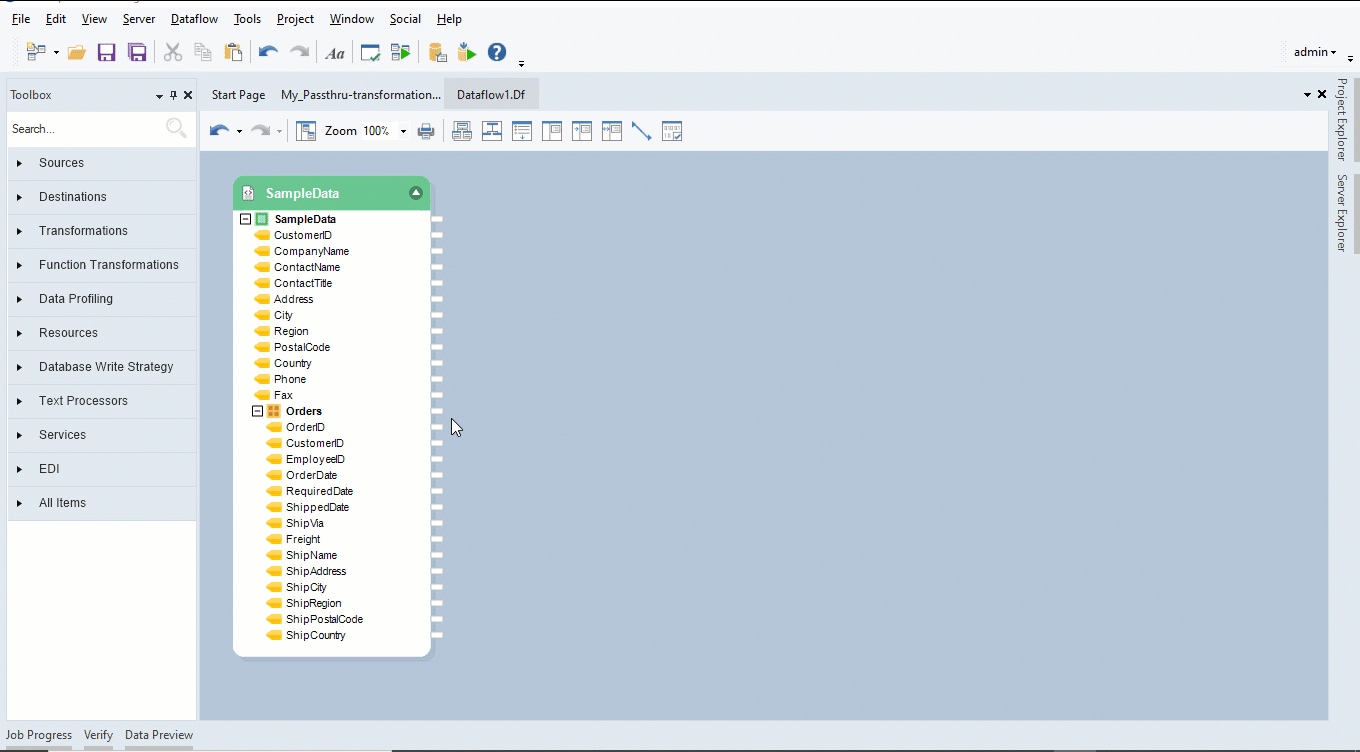The width and height of the screenshot is (1360, 752).
Task: Click the blue Help question mark icon
Action: (x=497, y=53)
